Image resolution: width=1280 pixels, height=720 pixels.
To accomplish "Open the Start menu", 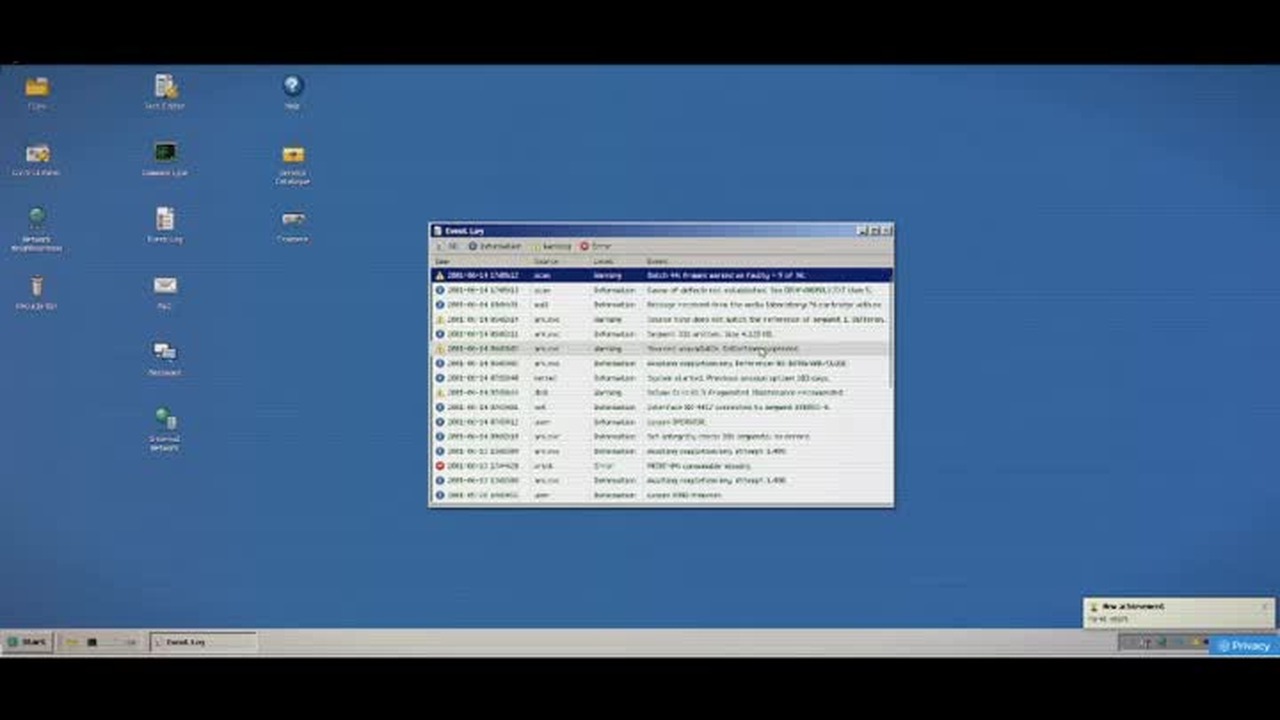I will click(27, 642).
